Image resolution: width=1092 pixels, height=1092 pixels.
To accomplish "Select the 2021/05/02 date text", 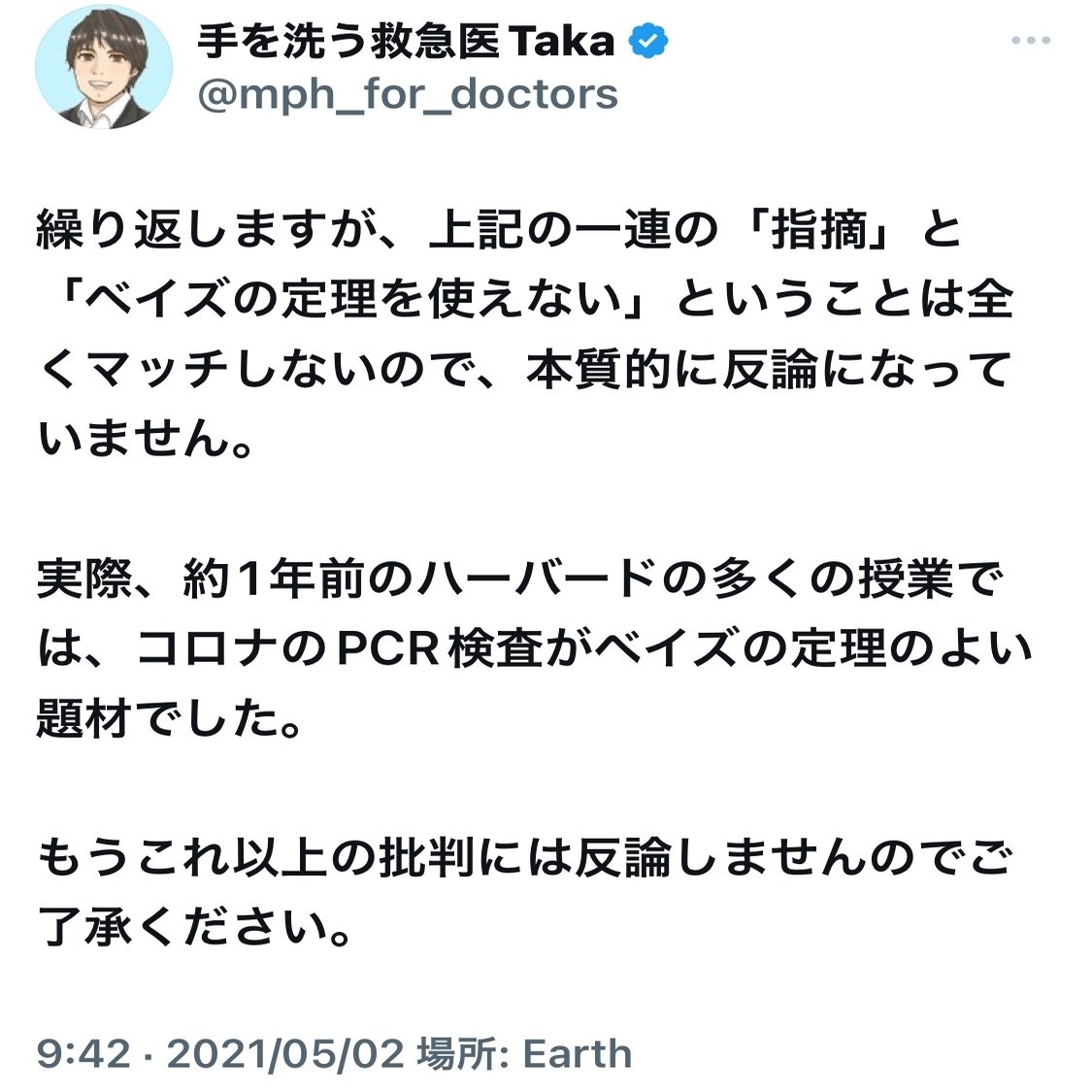I will point(285,1053).
